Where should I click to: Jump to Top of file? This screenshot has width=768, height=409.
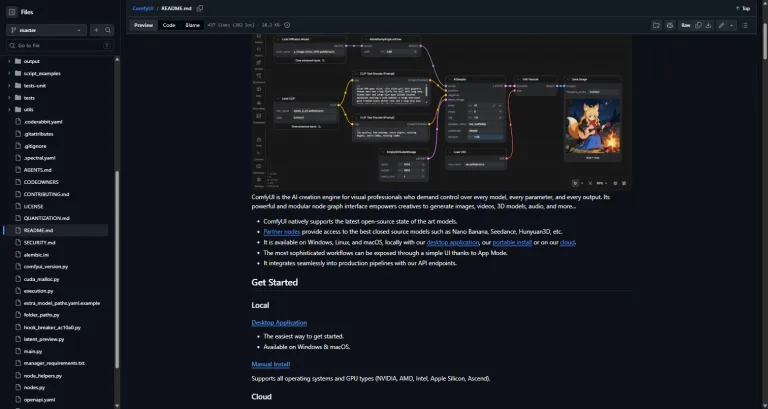point(743,8)
